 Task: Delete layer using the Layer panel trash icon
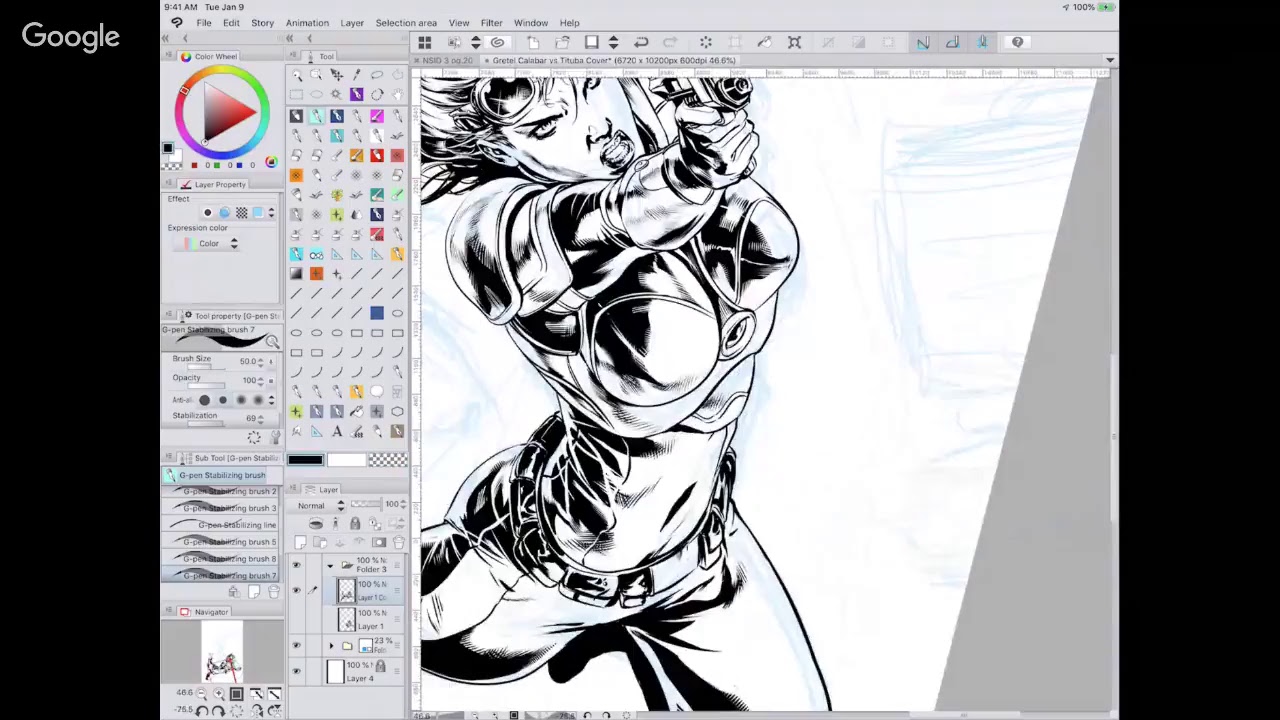pyautogui.click(x=398, y=543)
